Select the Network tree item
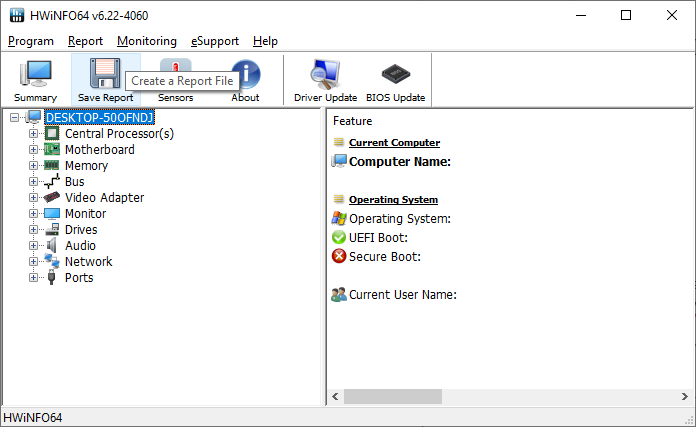696x427 pixels. (x=88, y=262)
